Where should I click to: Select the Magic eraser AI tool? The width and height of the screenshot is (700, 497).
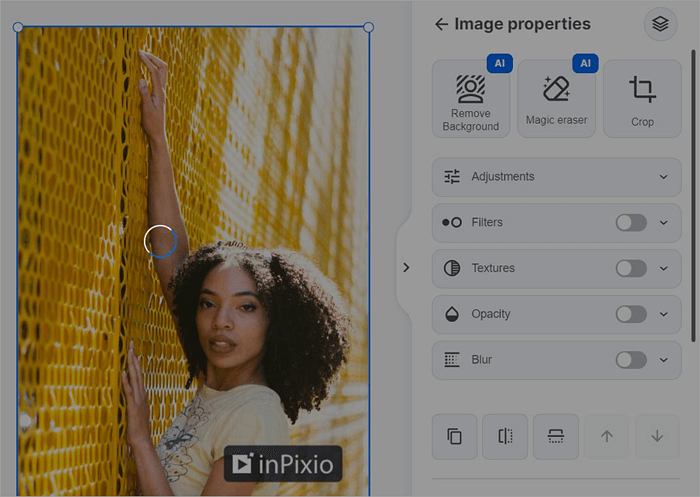click(x=556, y=99)
